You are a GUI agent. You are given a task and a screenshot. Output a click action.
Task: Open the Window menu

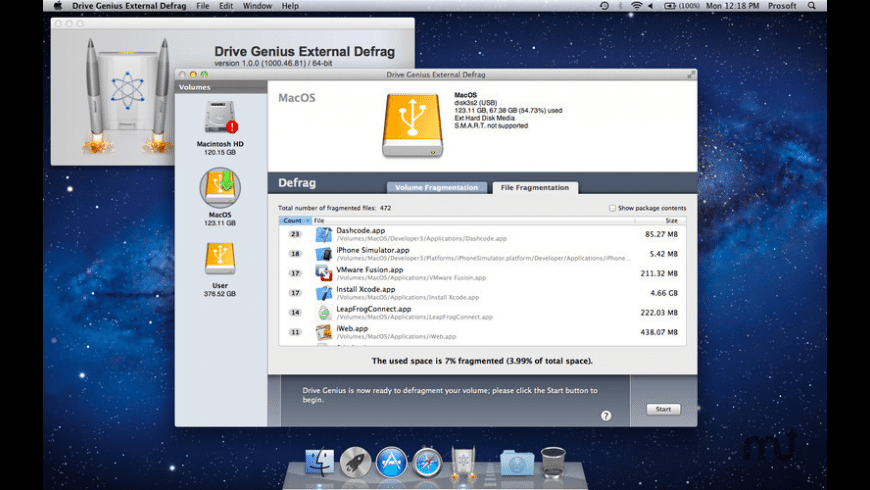(x=257, y=6)
